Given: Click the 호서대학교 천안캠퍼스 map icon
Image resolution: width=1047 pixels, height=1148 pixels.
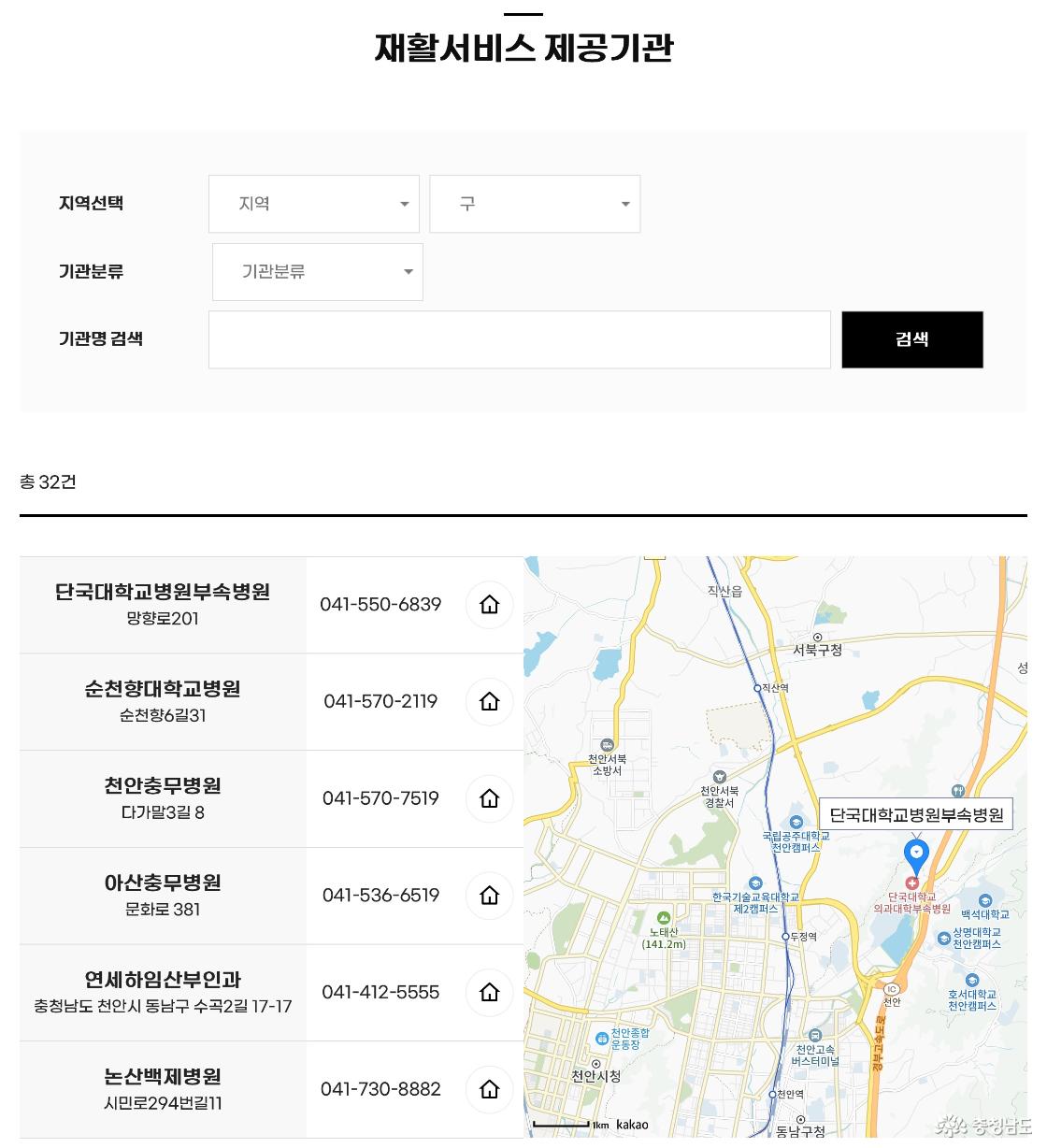Looking at the screenshot, I should (971, 980).
